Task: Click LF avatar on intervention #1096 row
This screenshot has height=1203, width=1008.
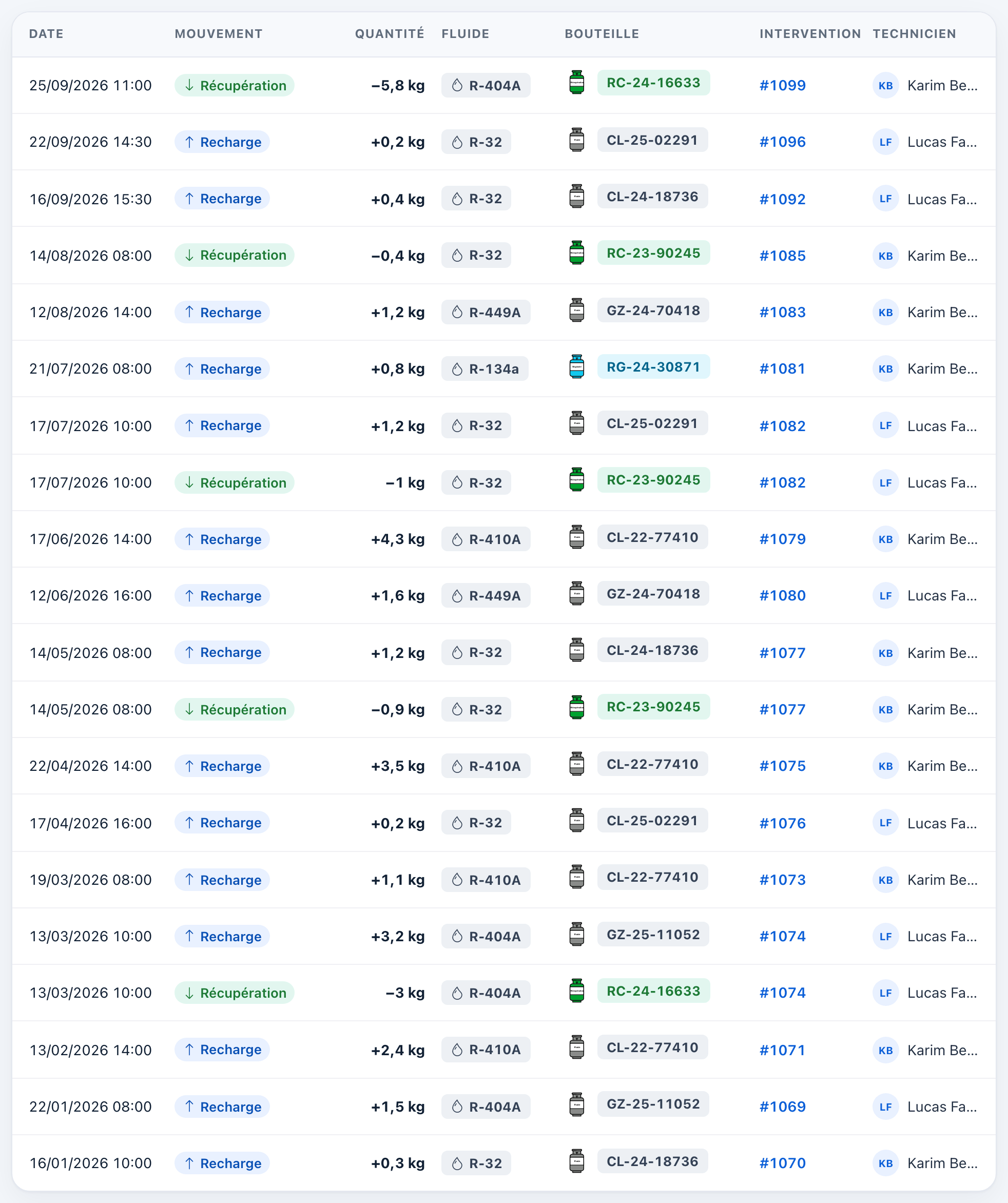Action: [885, 142]
